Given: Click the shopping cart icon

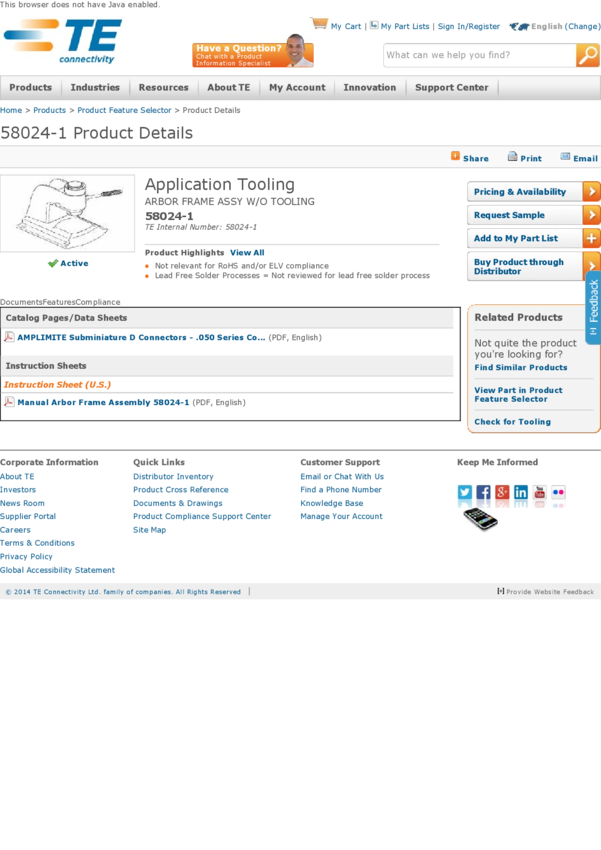Looking at the screenshot, I should tap(319, 23).
